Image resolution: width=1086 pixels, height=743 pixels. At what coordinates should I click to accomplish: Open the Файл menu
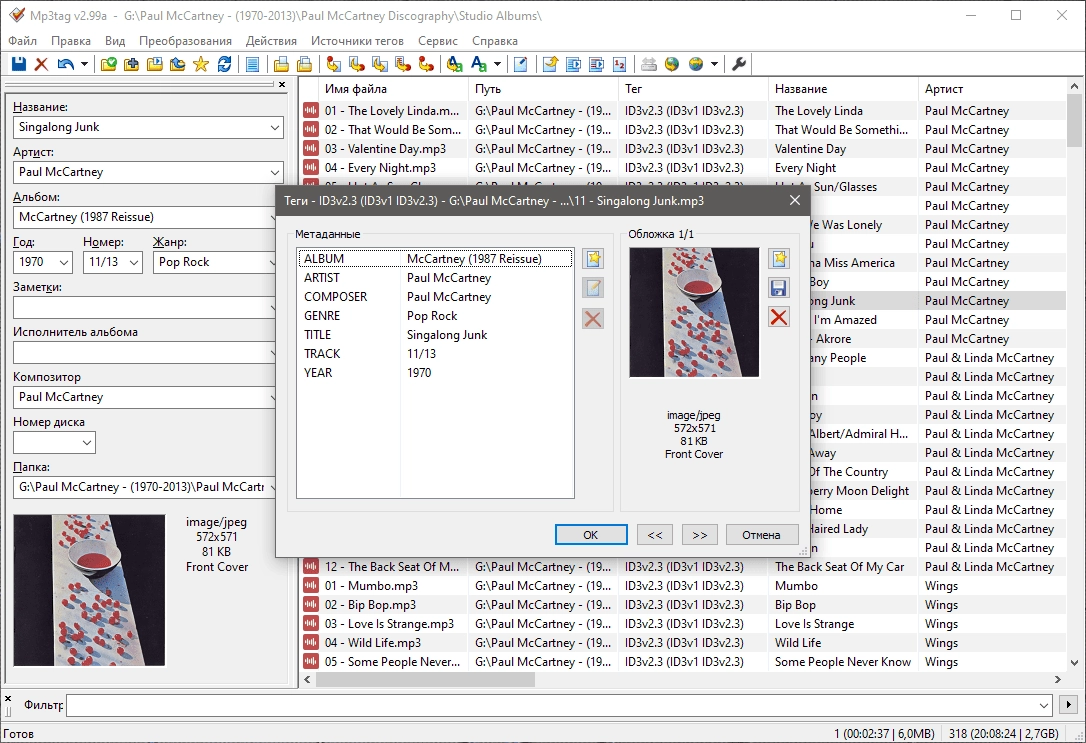[23, 41]
